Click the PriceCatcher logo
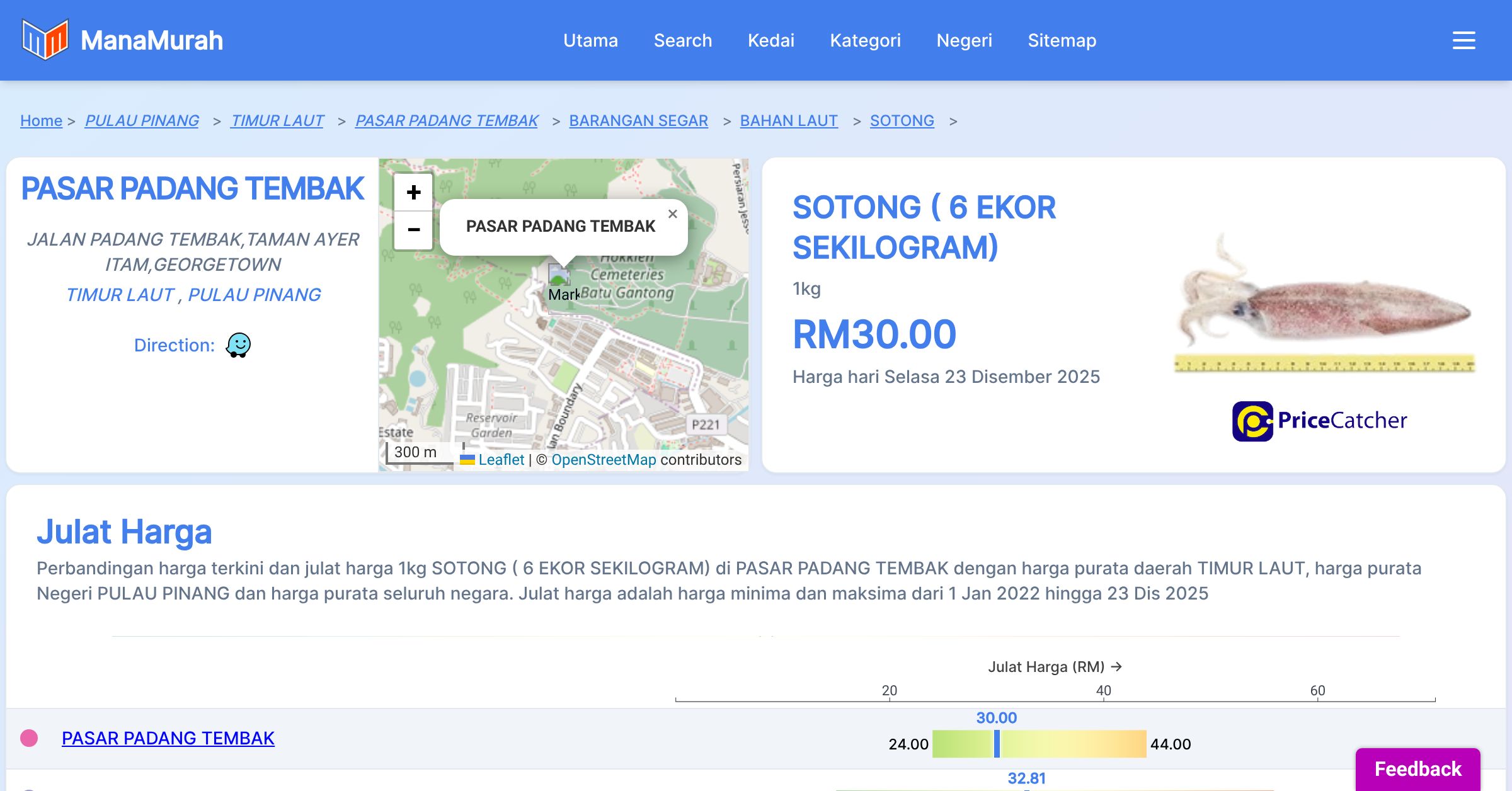1512x791 pixels. 1319,421
